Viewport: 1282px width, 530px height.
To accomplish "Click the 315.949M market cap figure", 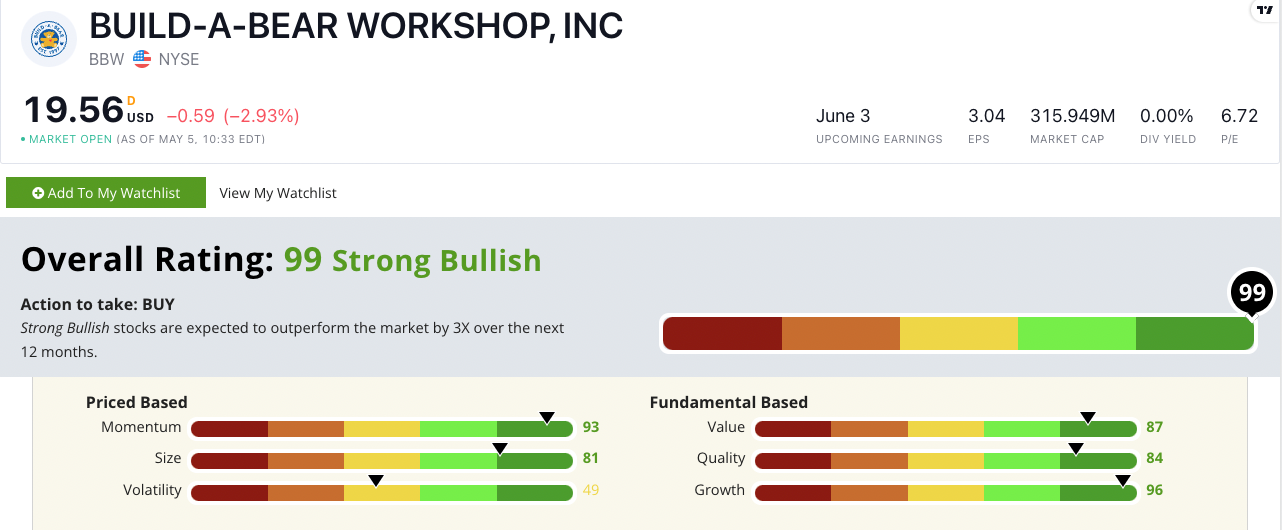I will 1072,116.
